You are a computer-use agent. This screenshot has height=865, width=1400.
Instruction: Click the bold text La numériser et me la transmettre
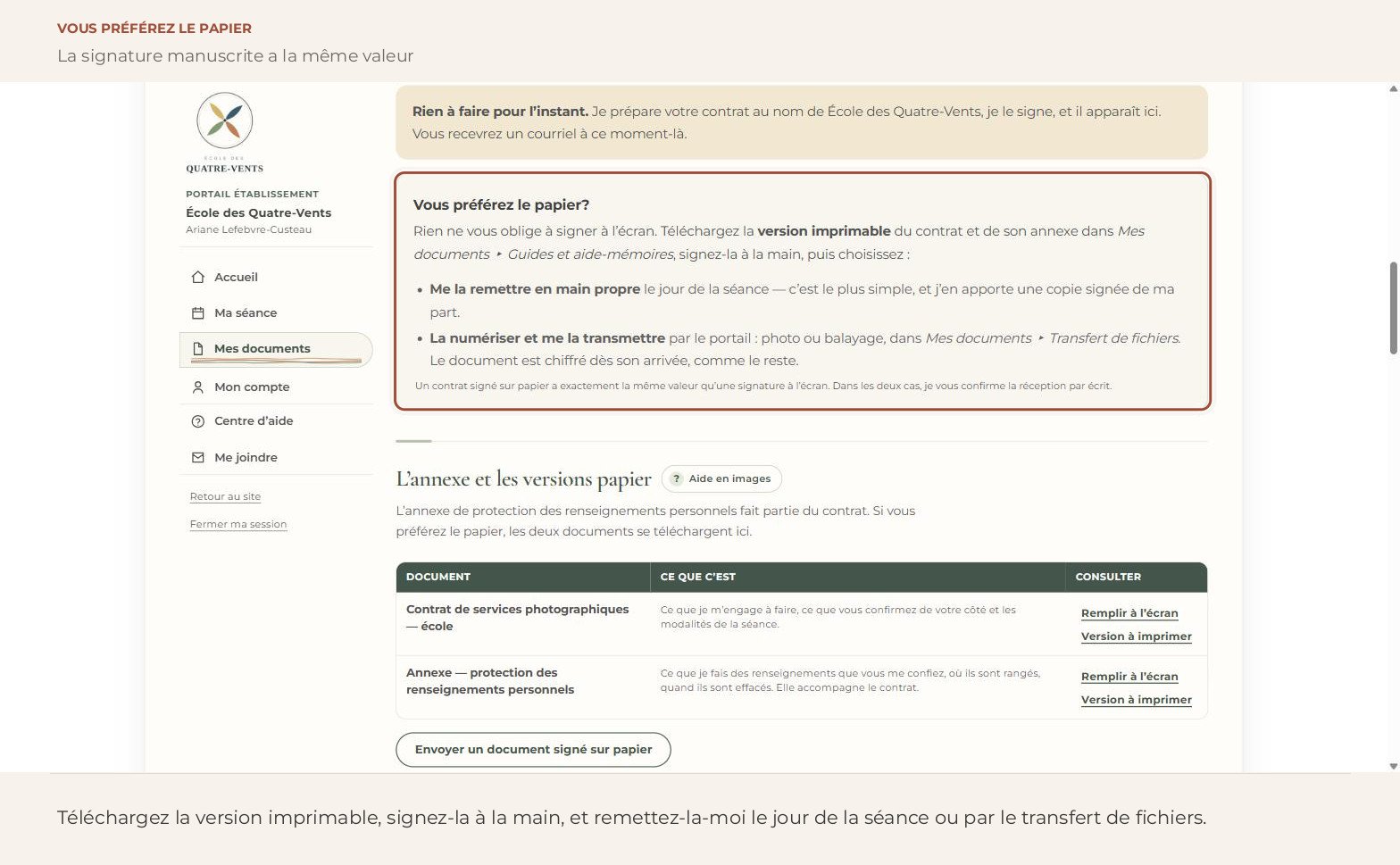point(547,338)
